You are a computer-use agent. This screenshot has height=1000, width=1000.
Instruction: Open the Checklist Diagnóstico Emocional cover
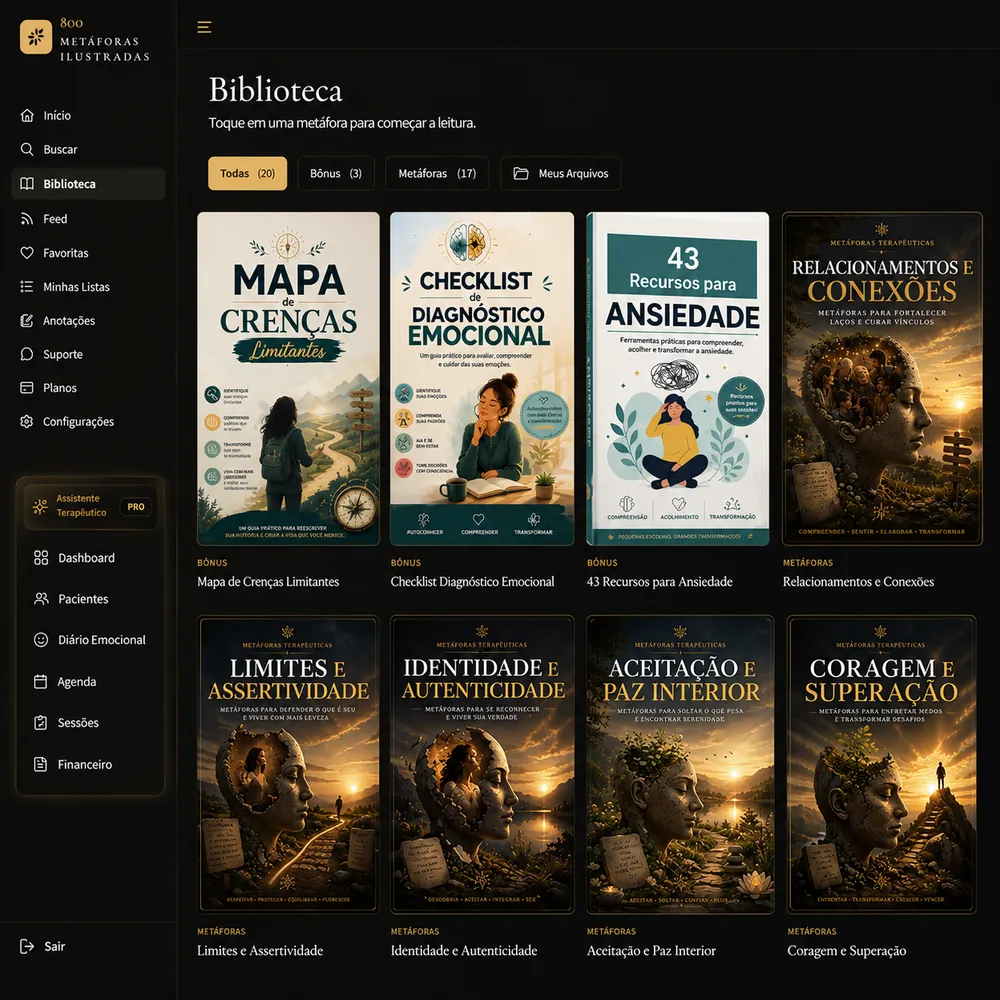coord(482,379)
